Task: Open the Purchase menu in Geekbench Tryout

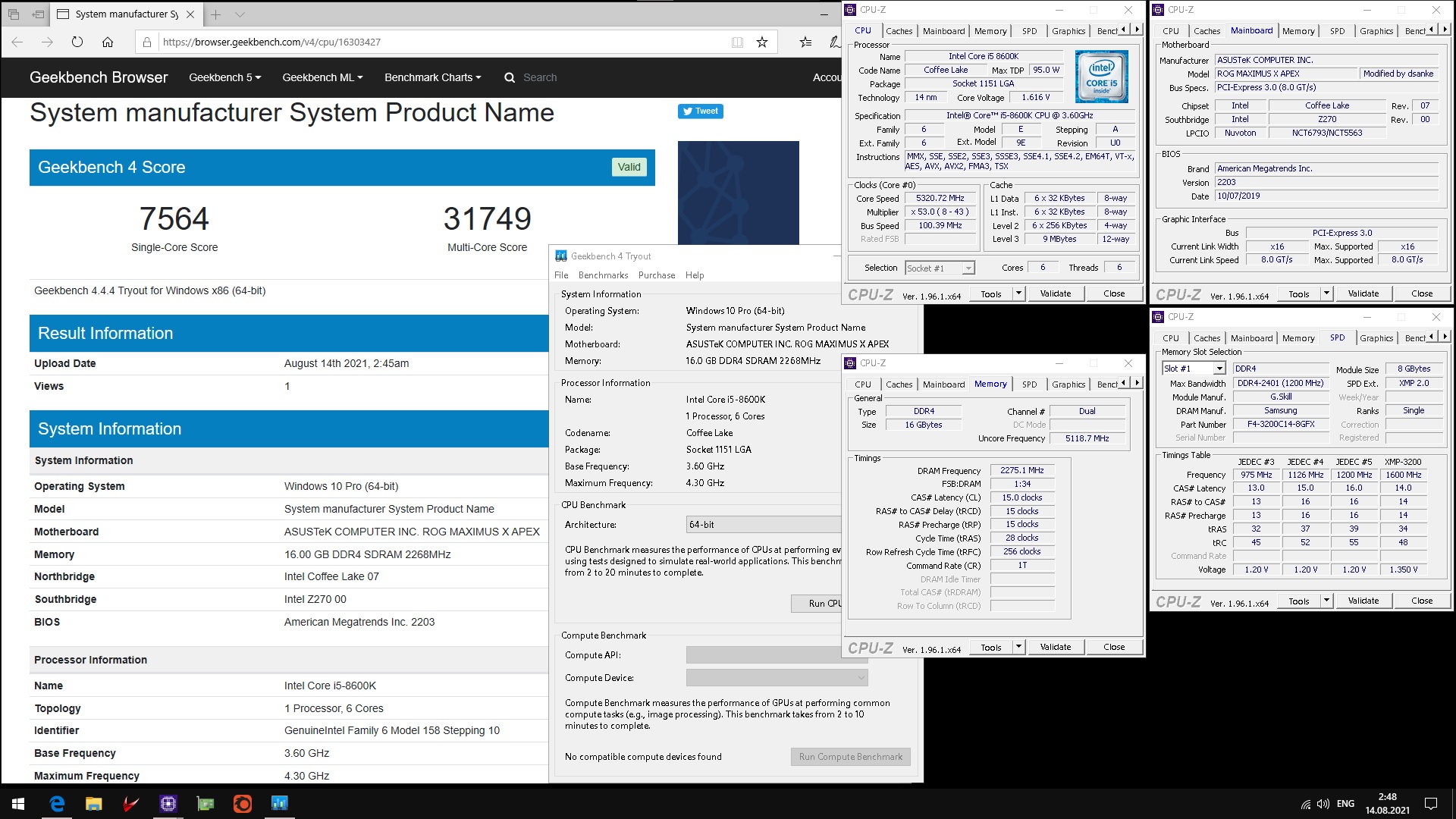Action: tap(657, 275)
